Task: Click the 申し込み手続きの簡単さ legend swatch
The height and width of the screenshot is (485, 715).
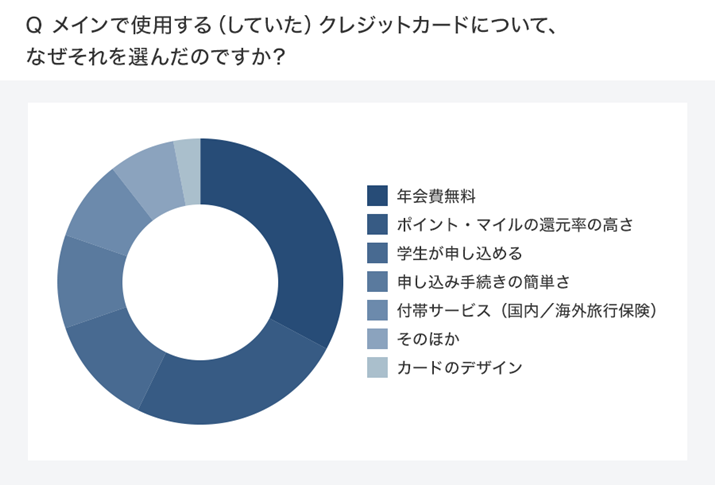Action: click(x=377, y=281)
